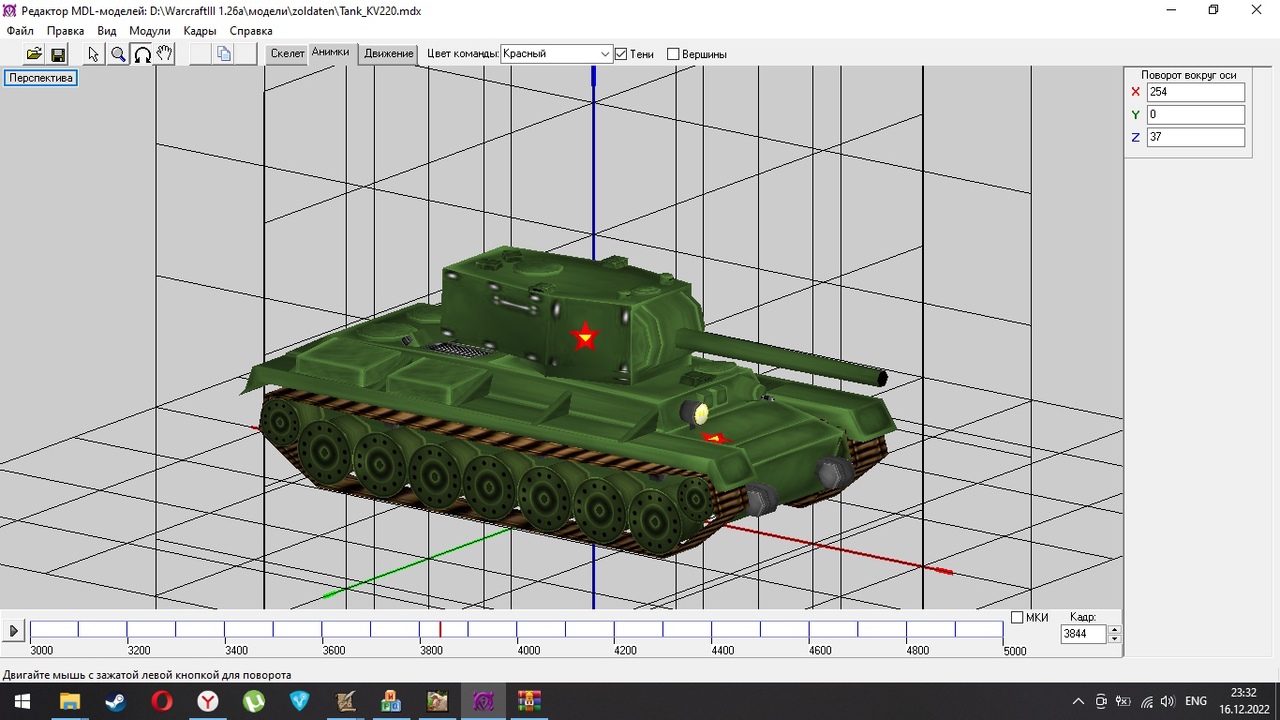This screenshot has height=720, width=1280.
Task: Open Wi-Fi network settings in the tray
Action: pos(1146,701)
